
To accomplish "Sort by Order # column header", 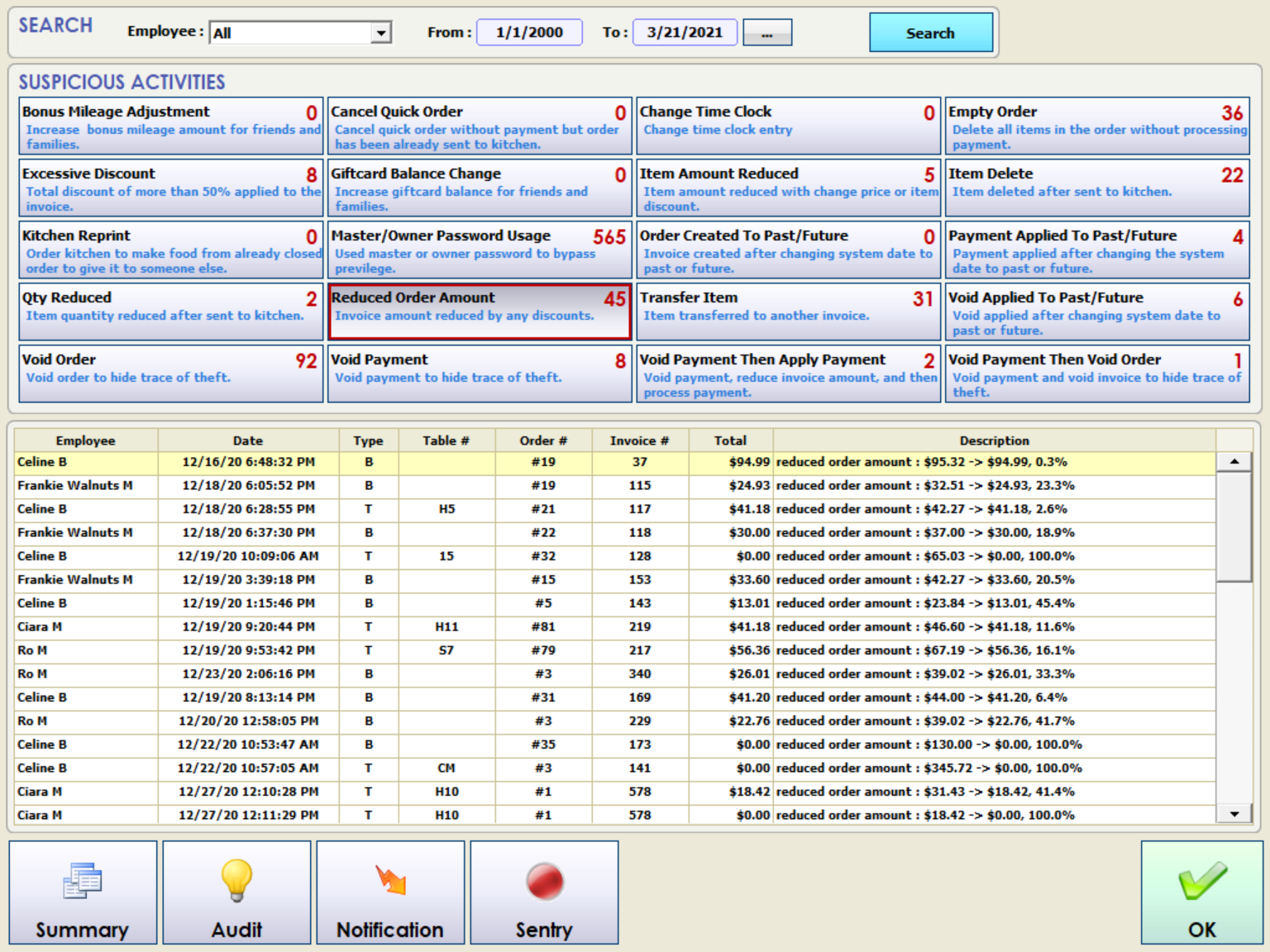I will pos(543,440).
